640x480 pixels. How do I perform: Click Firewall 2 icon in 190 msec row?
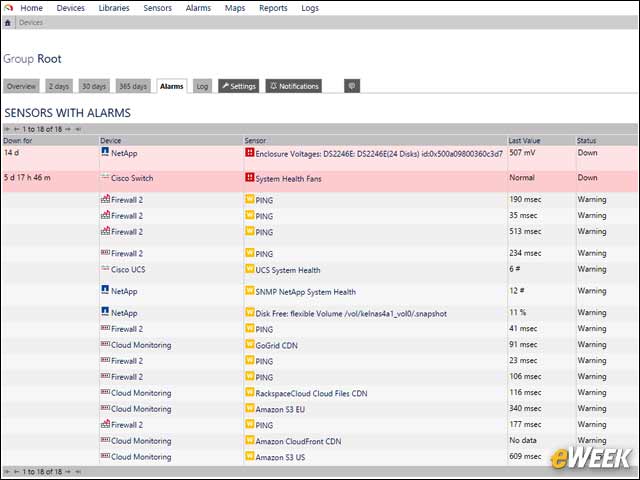[x=105, y=199]
